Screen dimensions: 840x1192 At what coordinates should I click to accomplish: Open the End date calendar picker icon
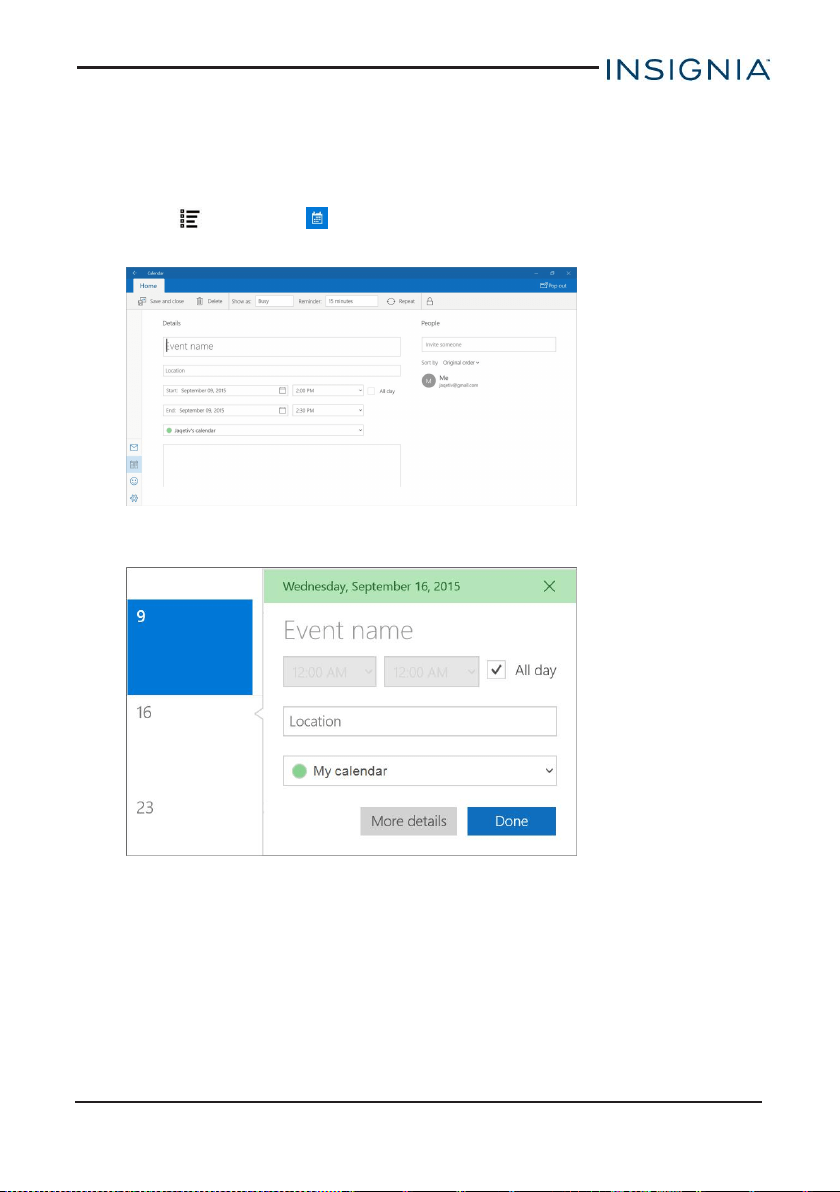click(x=282, y=411)
